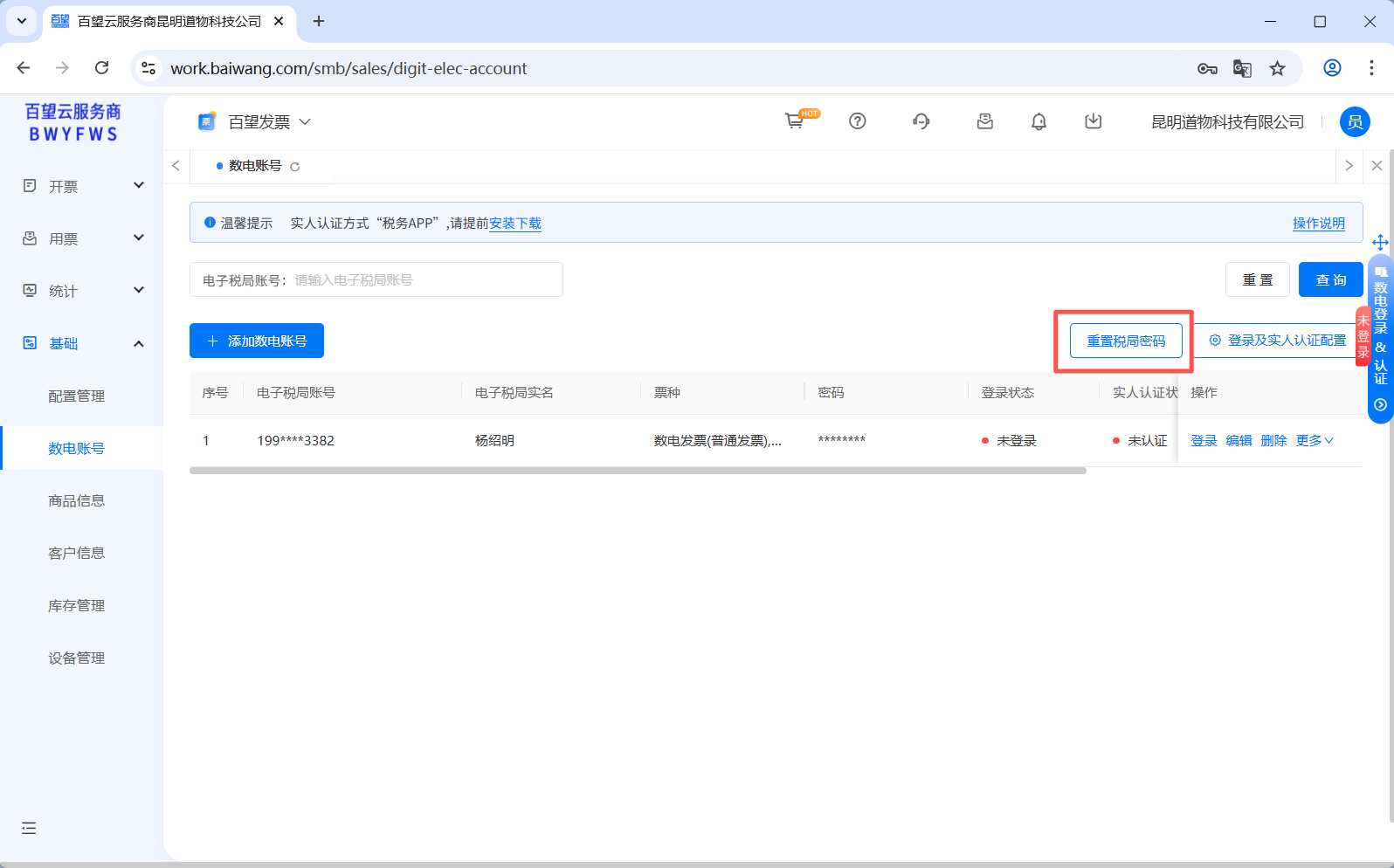Open the help question mark icon
Screen dimensions: 1394x868
(858, 121)
